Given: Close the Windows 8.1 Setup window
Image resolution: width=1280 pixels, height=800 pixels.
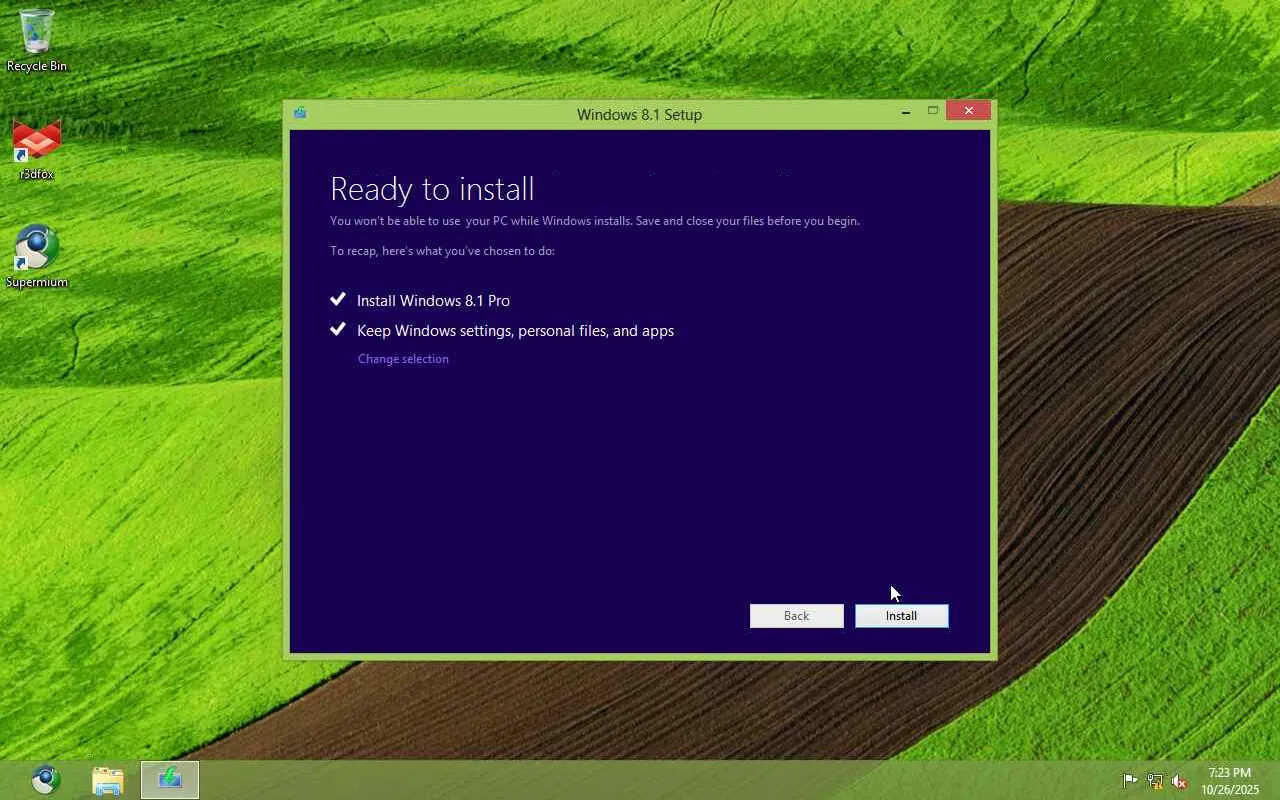Looking at the screenshot, I should point(968,111).
